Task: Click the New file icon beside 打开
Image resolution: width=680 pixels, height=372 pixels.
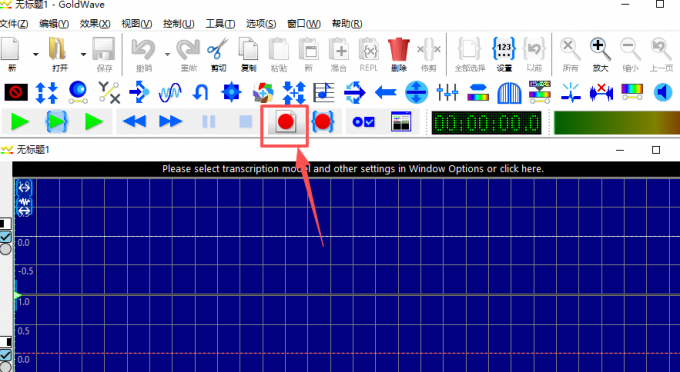Action: click(x=10, y=49)
